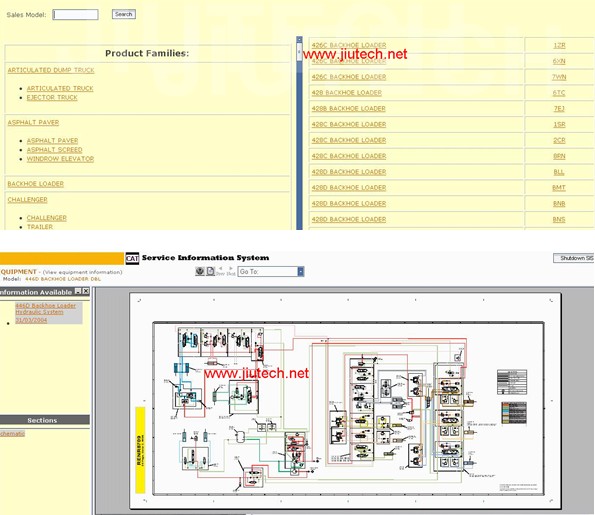Click the BMT serial prefix link
Screen dimensions: 595x515
coord(559,188)
